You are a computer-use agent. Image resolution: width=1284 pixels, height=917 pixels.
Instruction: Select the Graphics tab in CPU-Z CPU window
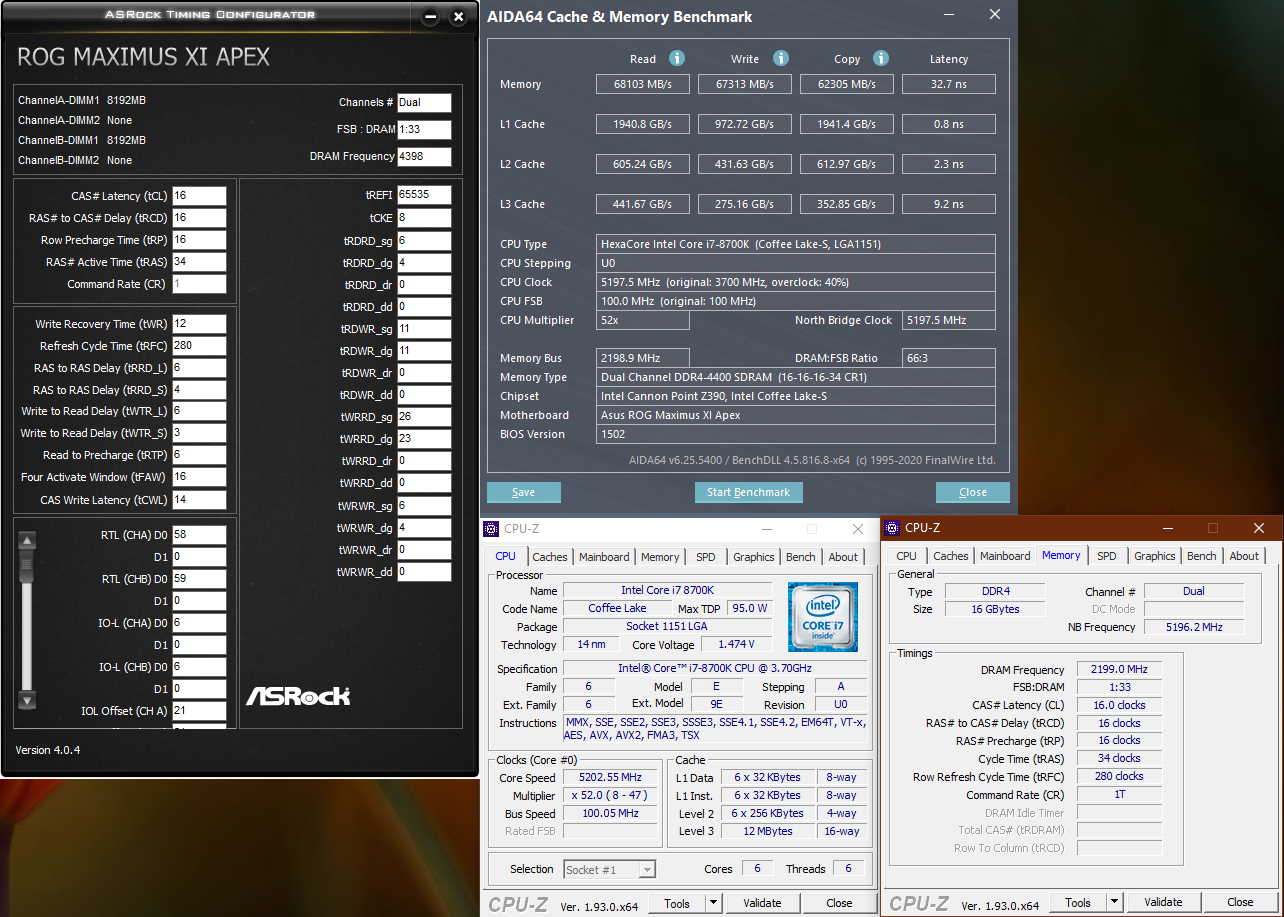coord(753,557)
